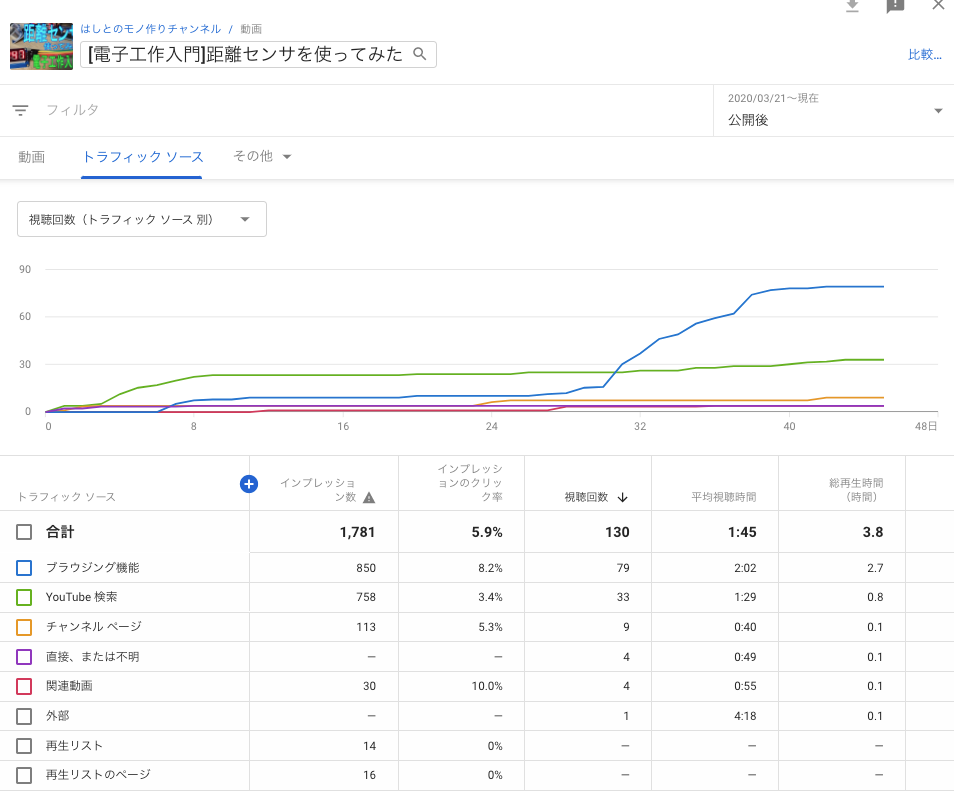Click the impressions warning triangle icon
Viewport: 954px width, 805px height.
pos(369,497)
